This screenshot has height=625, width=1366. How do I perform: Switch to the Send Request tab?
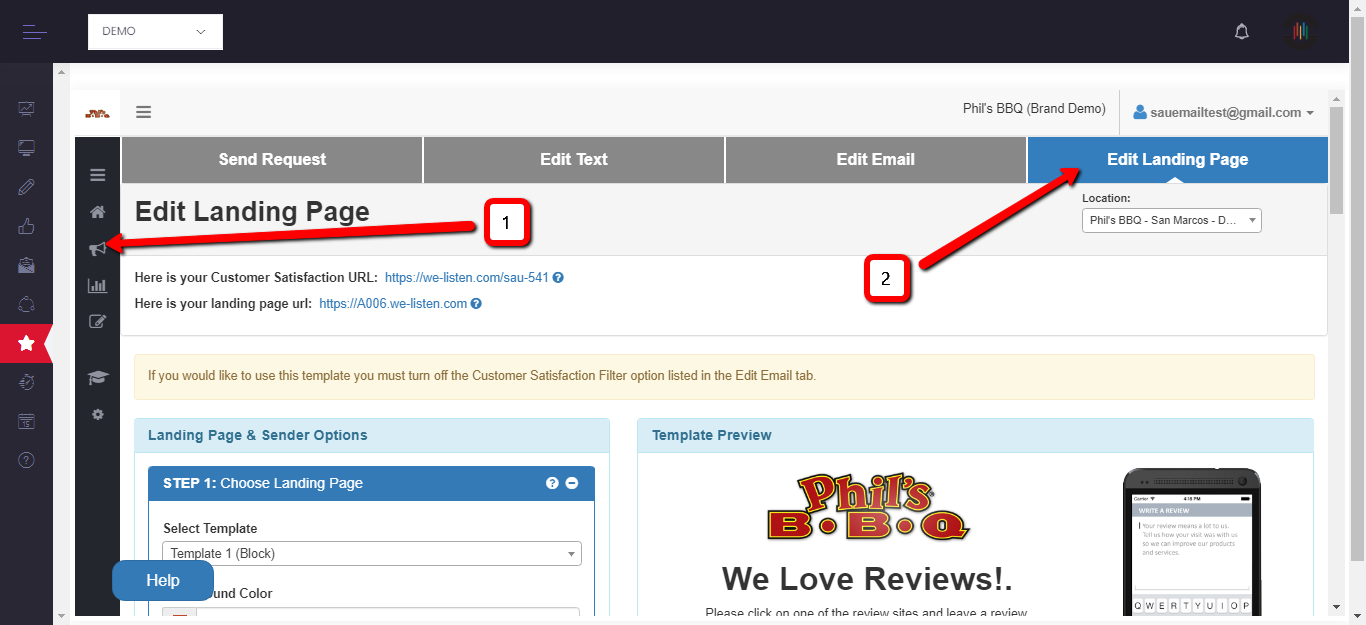(x=272, y=159)
